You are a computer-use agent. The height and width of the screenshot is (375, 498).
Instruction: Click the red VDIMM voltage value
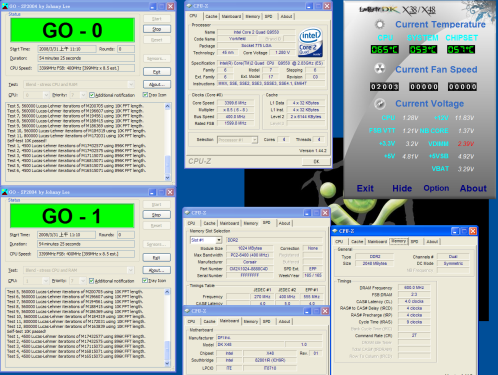(x=466, y=144)
